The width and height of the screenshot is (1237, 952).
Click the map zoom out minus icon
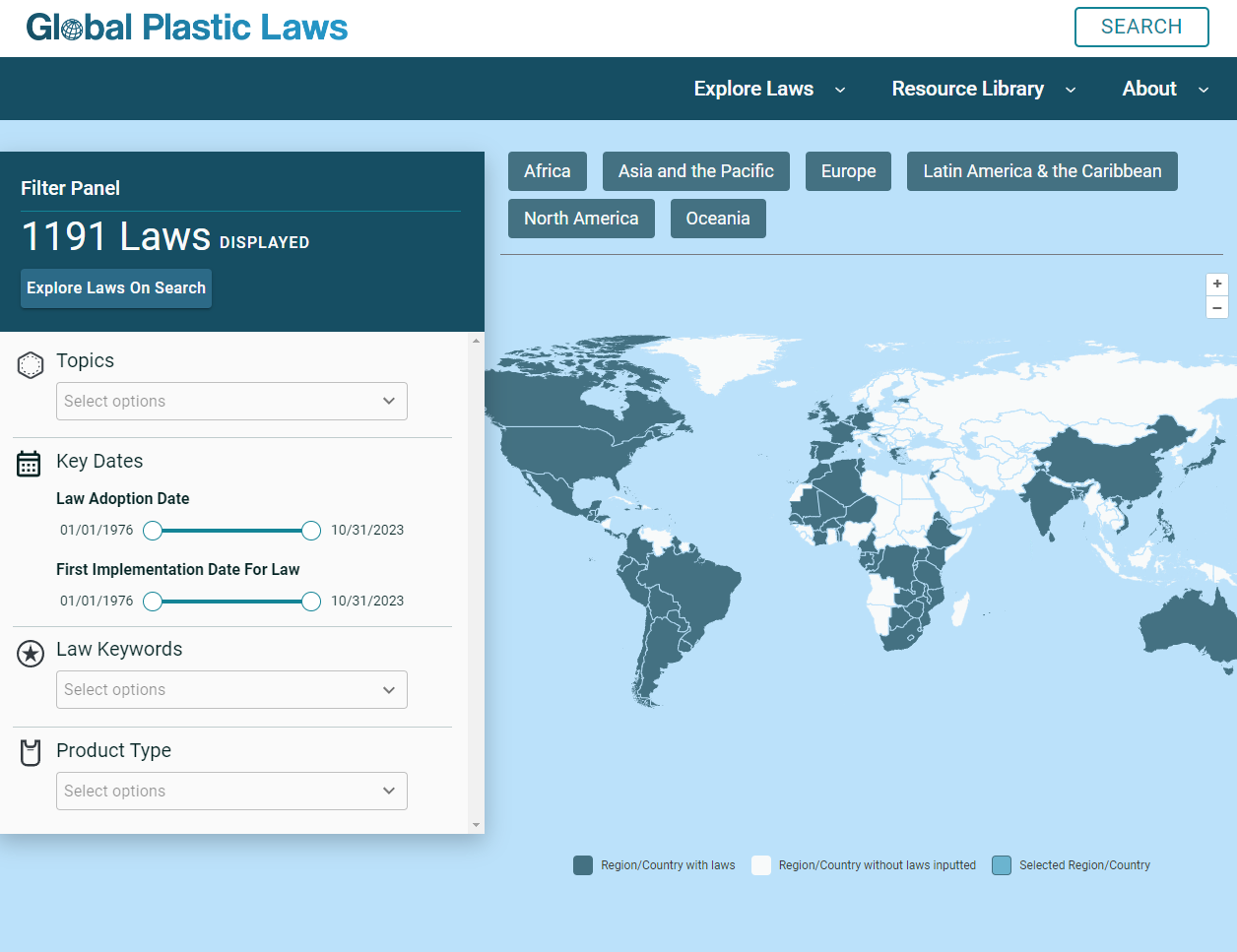pyautogui.click(x=1217, y=308)
